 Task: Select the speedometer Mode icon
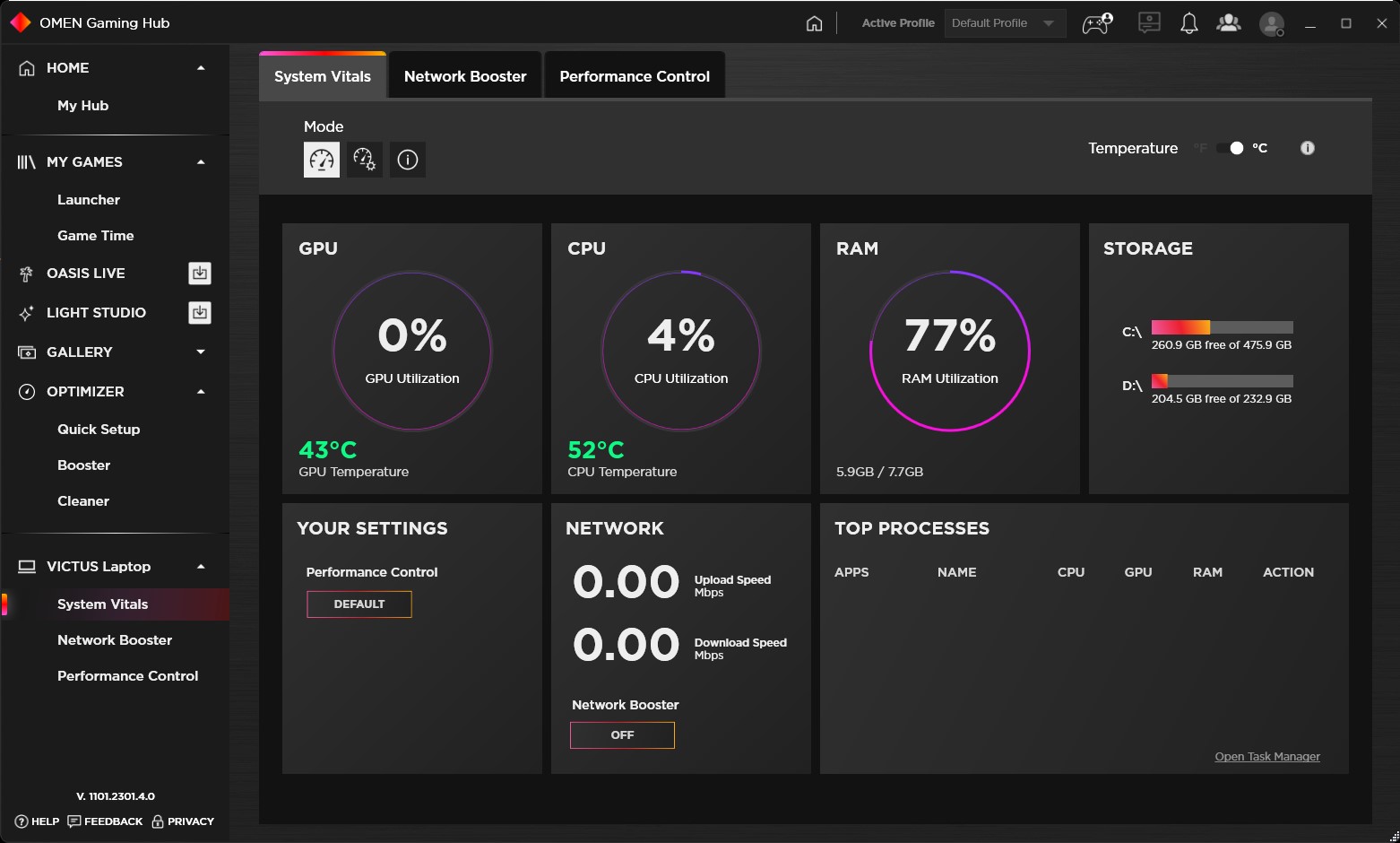point(322,160)
